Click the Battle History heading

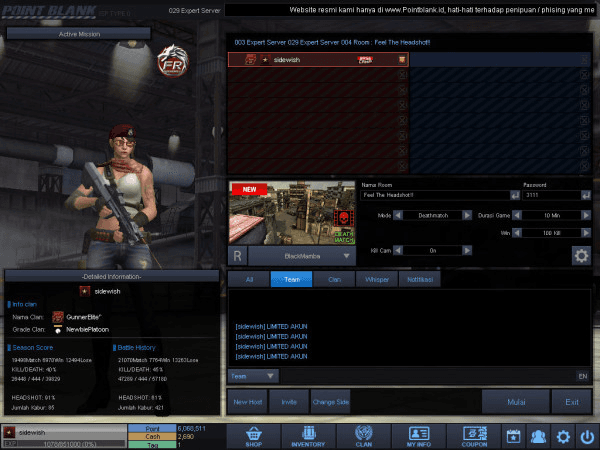(x=136, y=347)
